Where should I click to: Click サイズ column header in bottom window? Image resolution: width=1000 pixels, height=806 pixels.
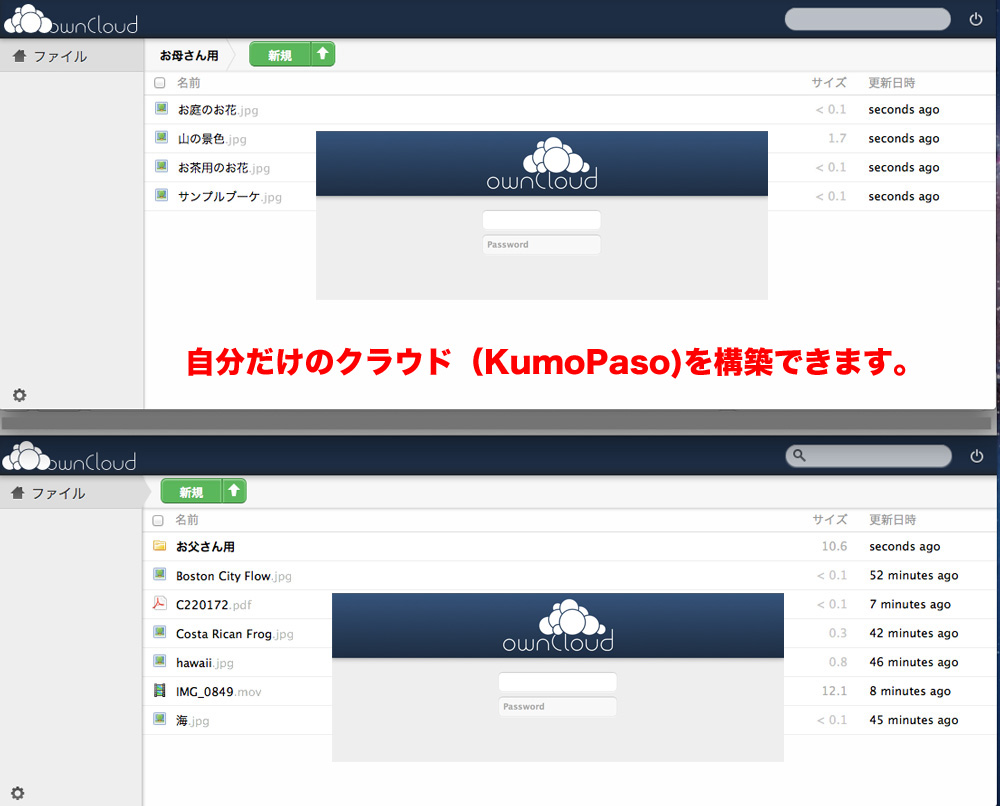point(830,520)
